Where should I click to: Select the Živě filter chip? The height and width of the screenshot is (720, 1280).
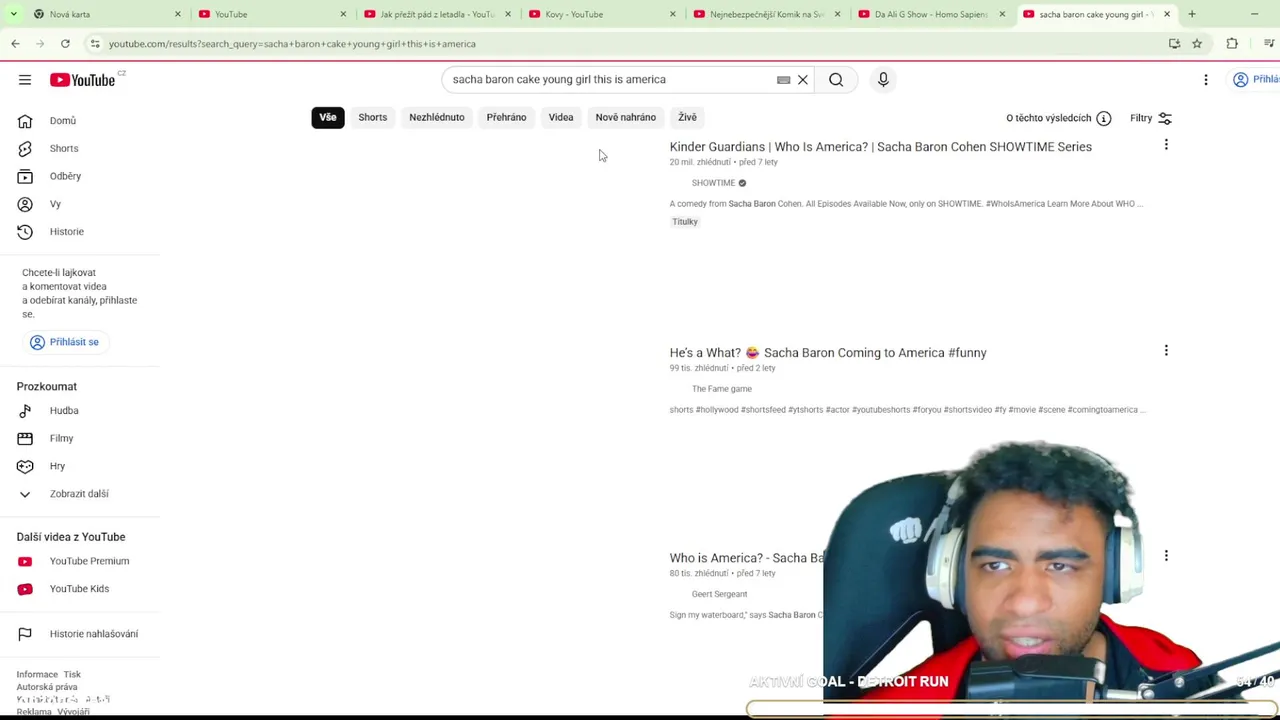click(687, 118)
